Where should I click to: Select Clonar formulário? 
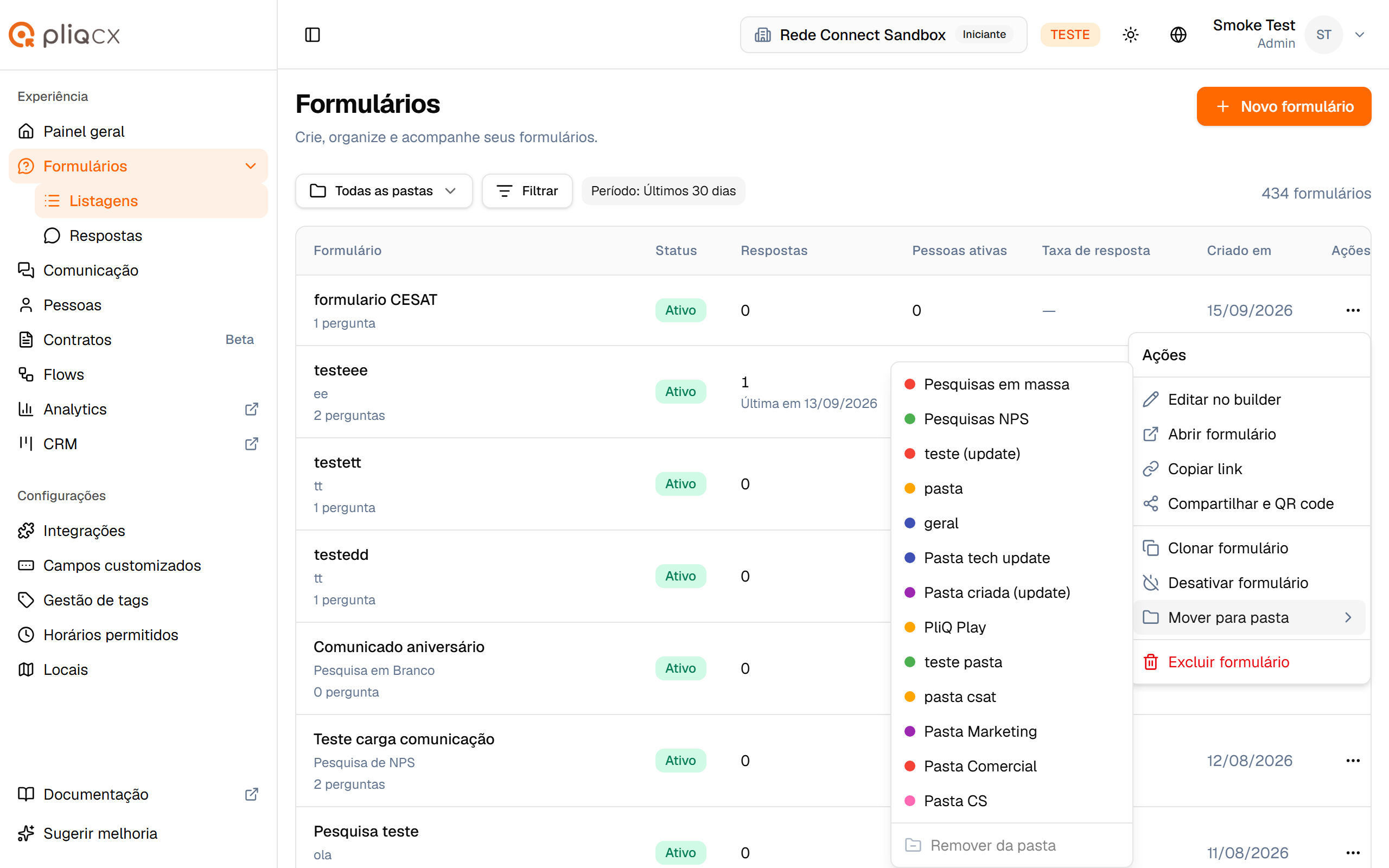[x=1249, y=548]
